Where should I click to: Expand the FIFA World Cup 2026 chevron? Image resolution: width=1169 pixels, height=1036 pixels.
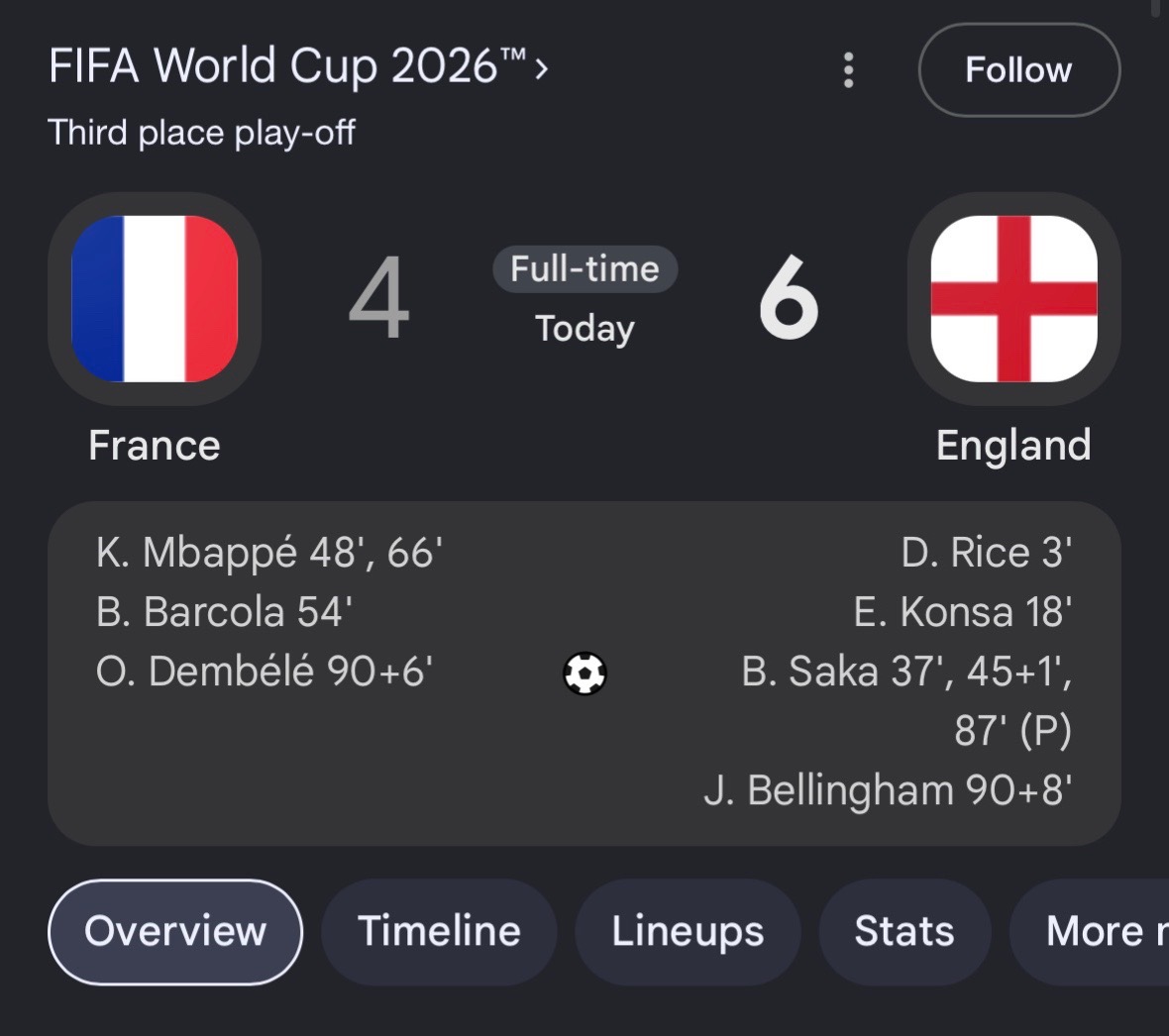point(542,69)
